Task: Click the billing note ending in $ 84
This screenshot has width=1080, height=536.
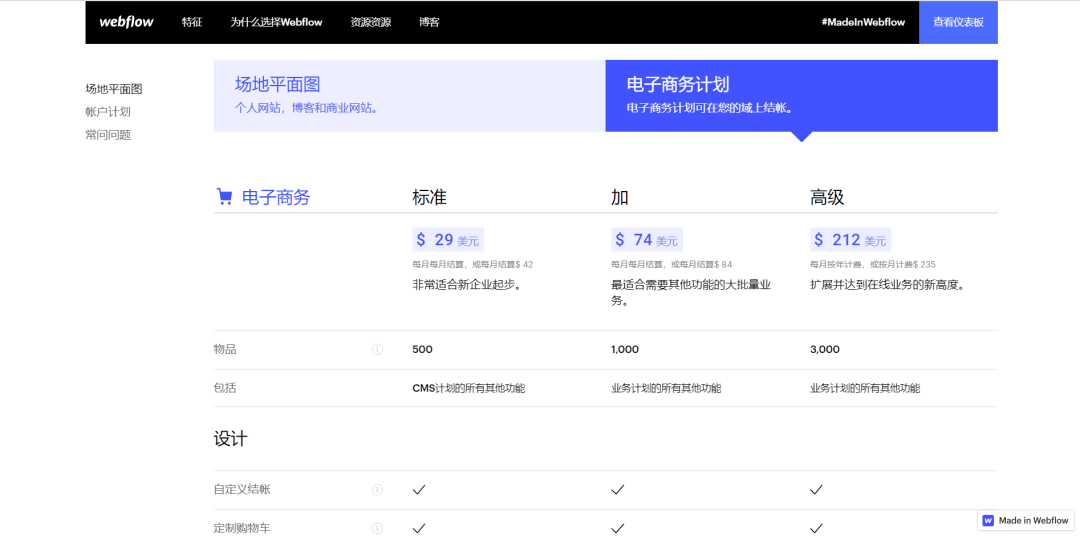Action: (x=672, y=265)
